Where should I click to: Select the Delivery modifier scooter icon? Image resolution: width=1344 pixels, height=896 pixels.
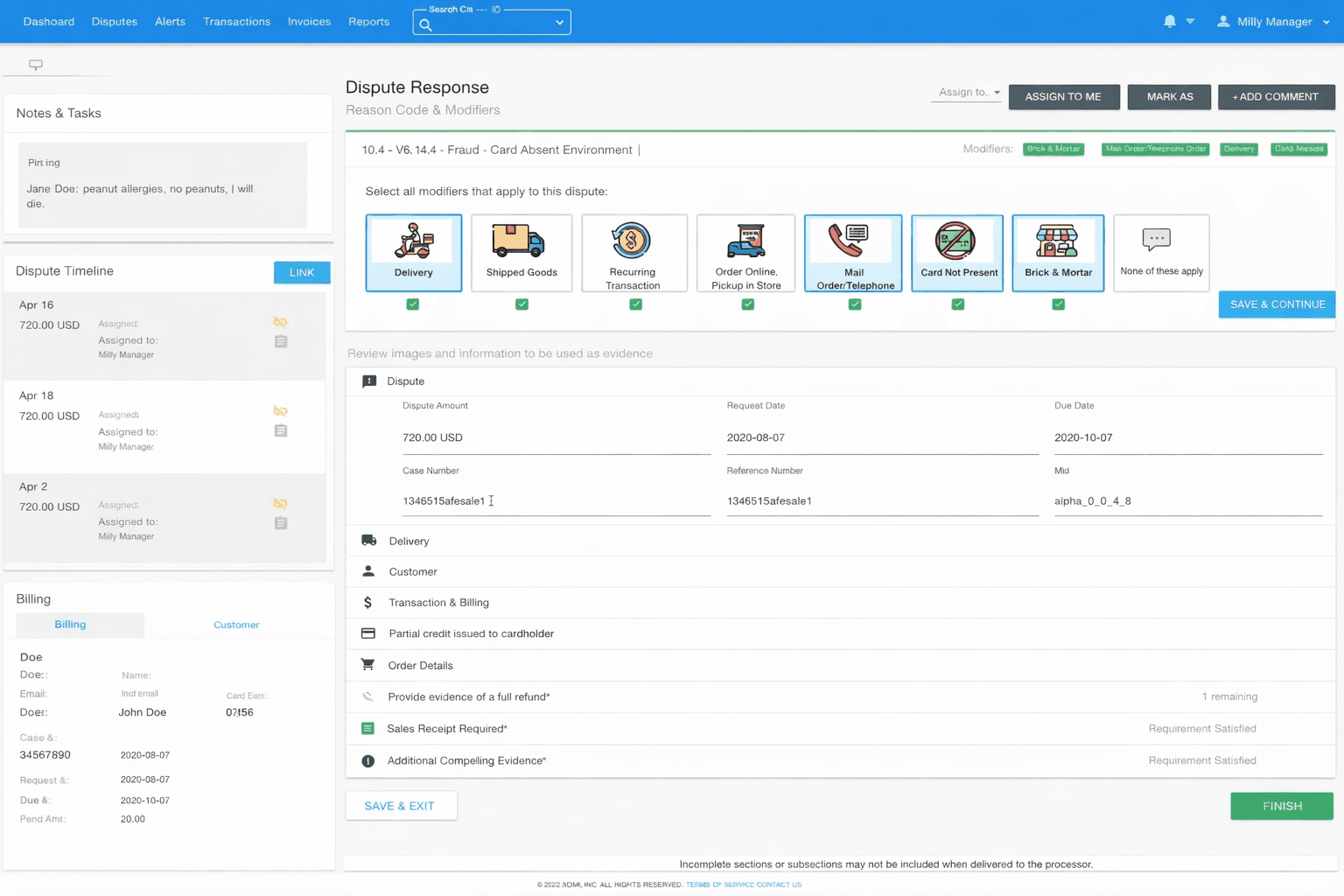[414, 241]
